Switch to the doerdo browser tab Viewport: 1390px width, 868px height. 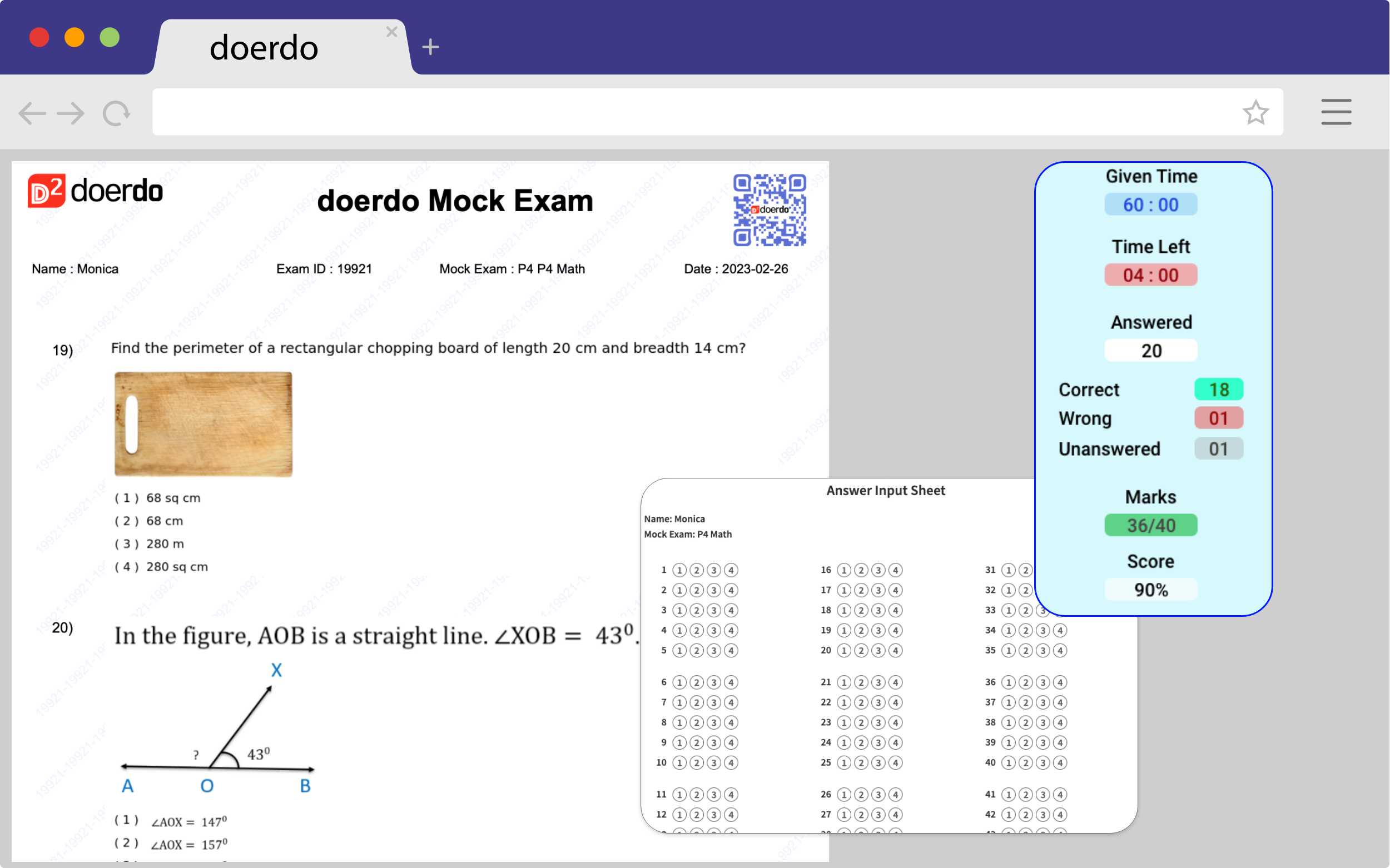[264, 47]
